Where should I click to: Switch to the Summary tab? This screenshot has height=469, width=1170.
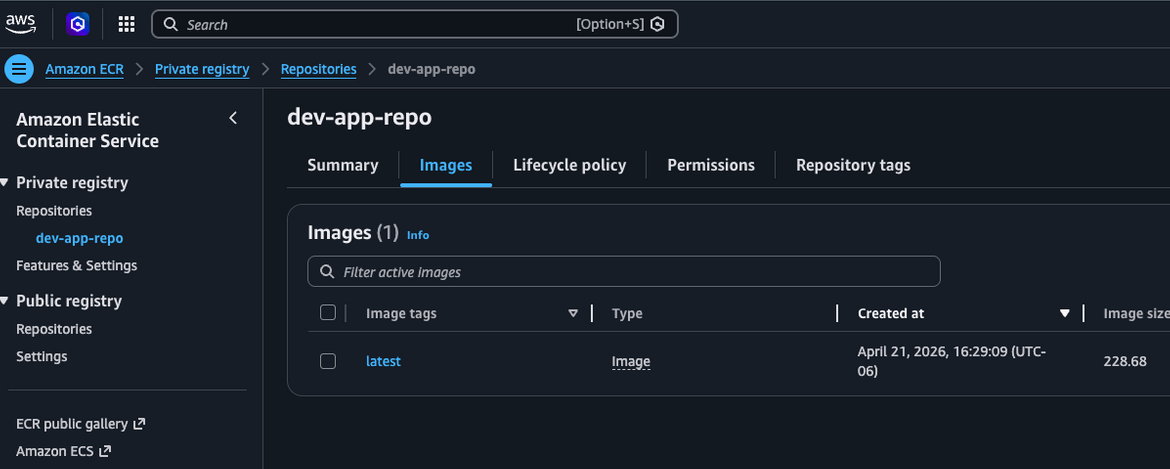(x=342, y=165)
